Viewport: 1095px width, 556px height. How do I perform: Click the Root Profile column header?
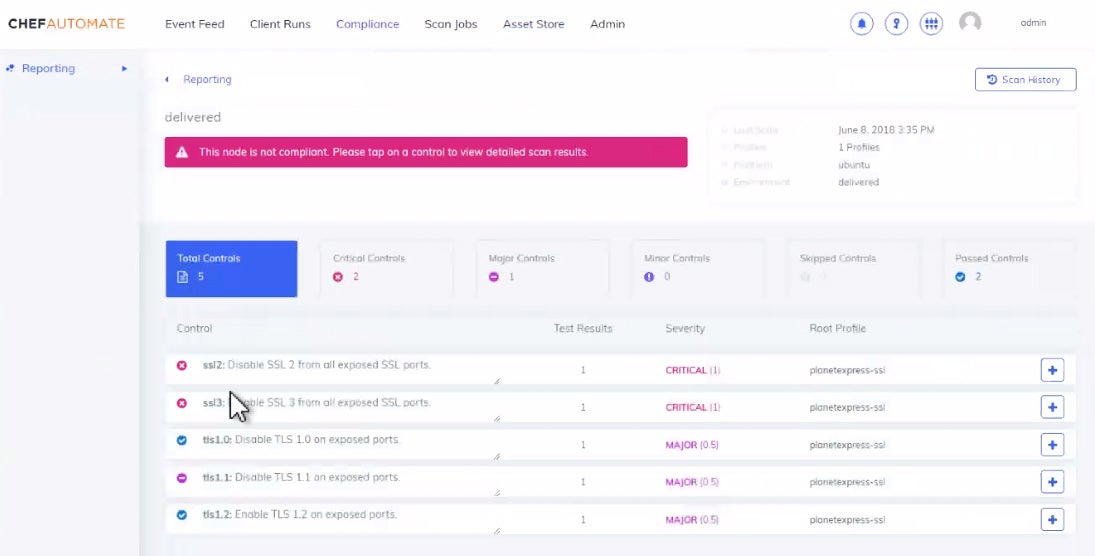pyautogui.click(x=837, y=328)
